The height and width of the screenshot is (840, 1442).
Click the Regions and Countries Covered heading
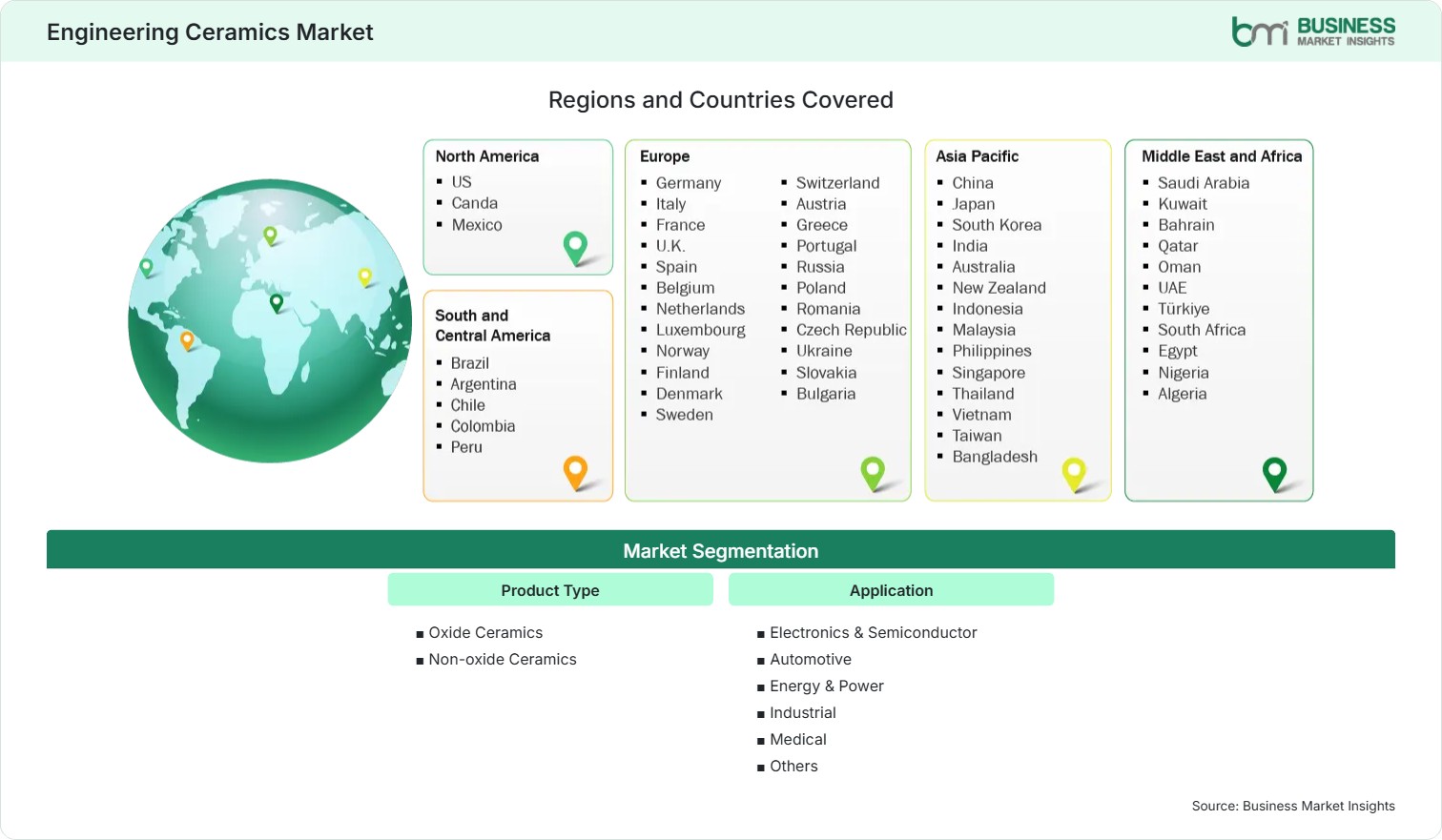pyautogui.click(x=721, y=99)
